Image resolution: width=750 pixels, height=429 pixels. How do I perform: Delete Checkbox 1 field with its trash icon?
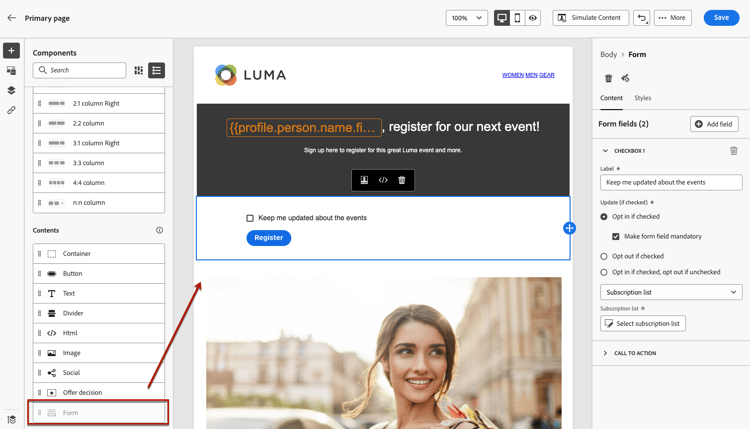(733, 151)
